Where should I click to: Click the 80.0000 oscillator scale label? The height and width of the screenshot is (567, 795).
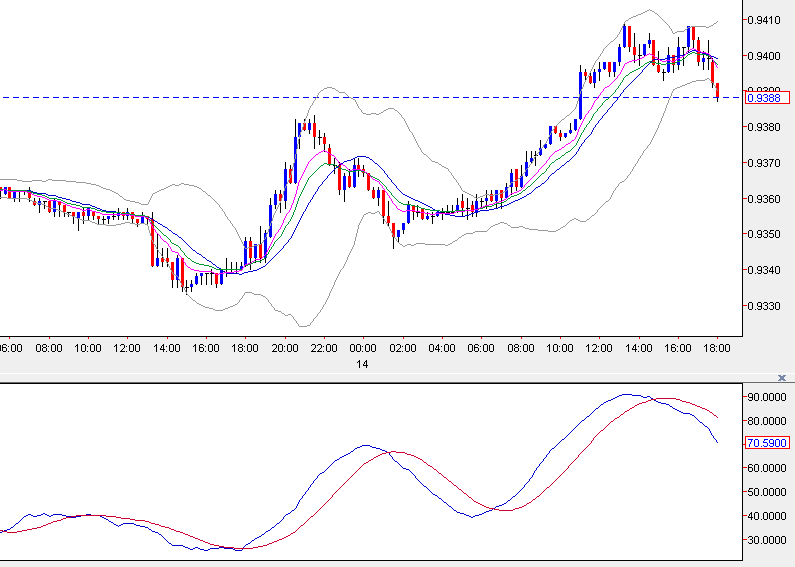[767, 421]
